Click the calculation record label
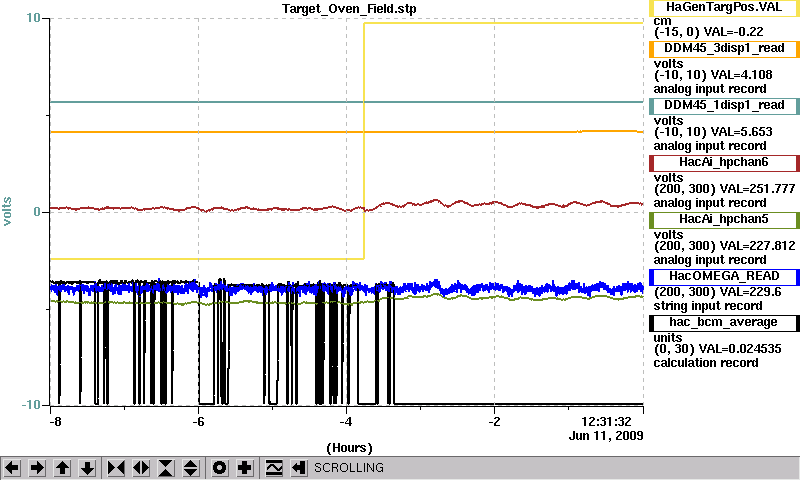Screen dimensions: 800x480 pos(706,363)
